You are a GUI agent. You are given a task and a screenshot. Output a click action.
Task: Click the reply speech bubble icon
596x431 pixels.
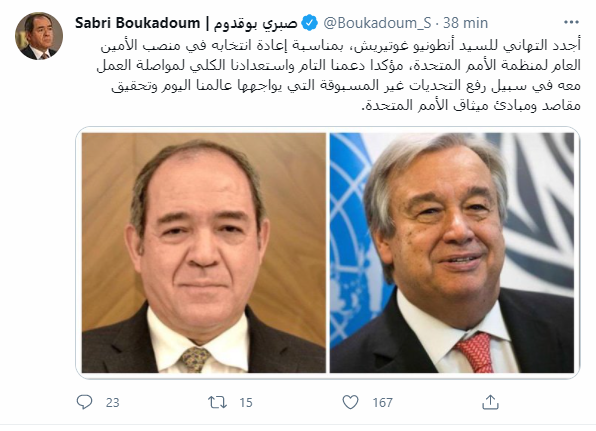tap(84, 402)
